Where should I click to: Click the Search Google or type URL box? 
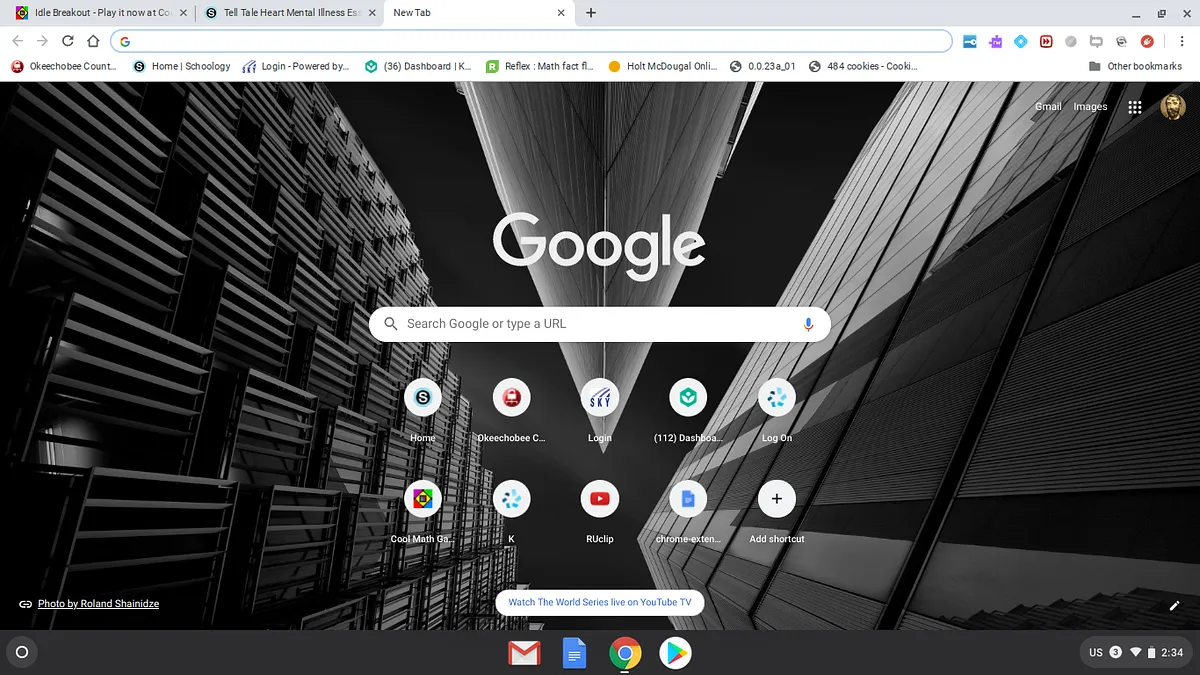tap(600, 324)
